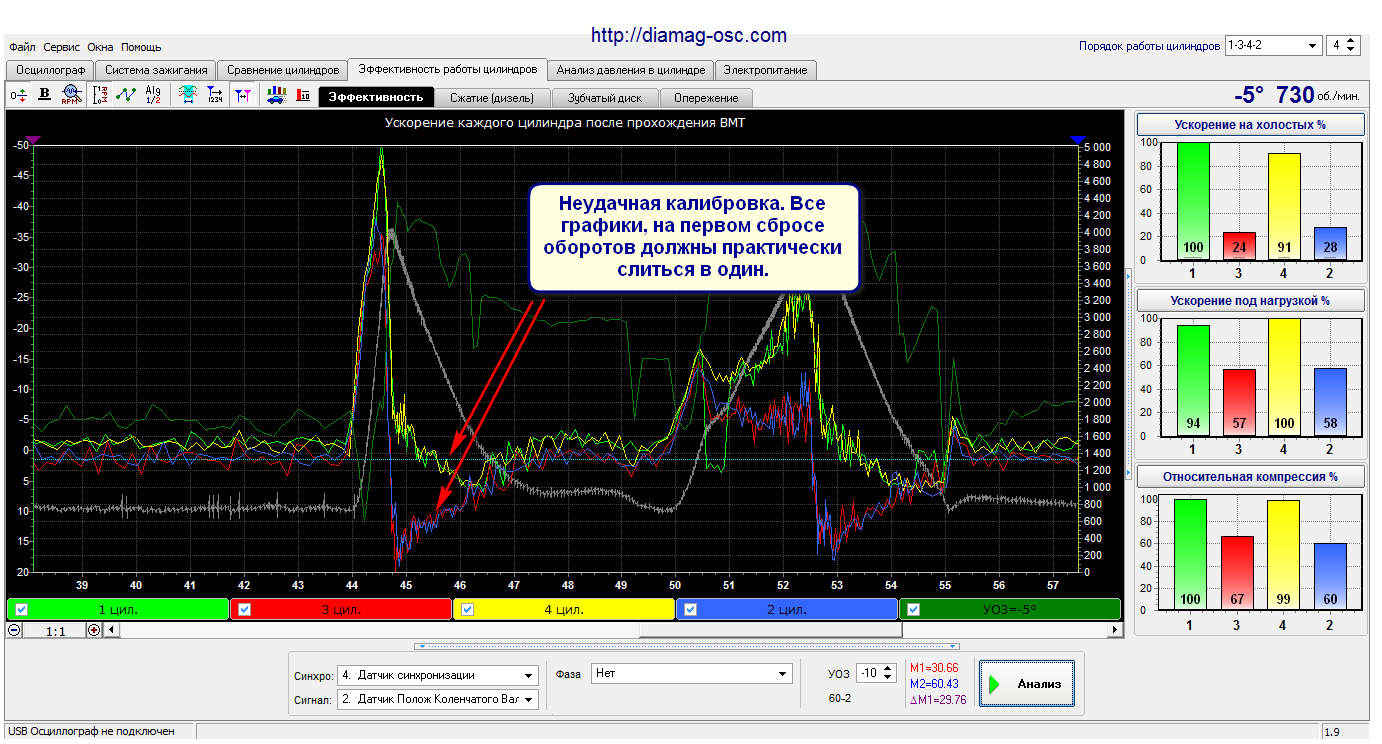Viewport: 1382px width, 744px height.
Task: Uncheck the УОЗ=-5° checkbox
Action: coord(913,609)
